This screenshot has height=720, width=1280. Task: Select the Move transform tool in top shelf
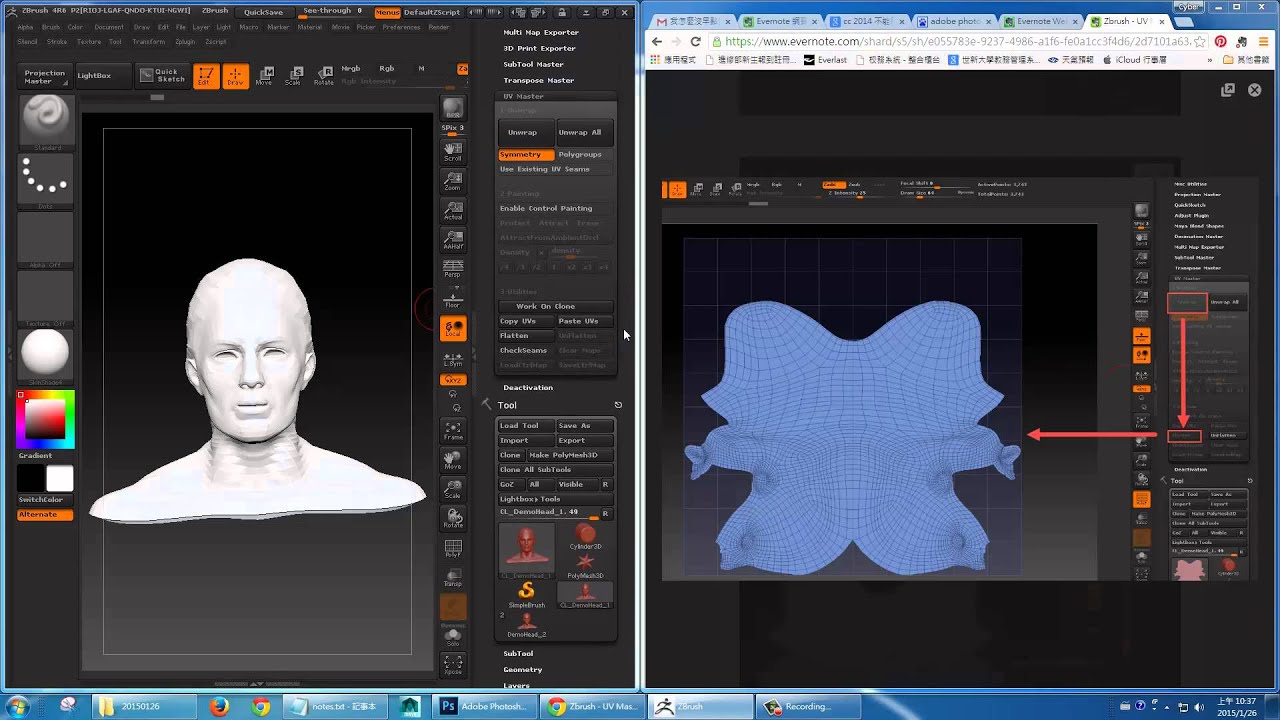264,75
